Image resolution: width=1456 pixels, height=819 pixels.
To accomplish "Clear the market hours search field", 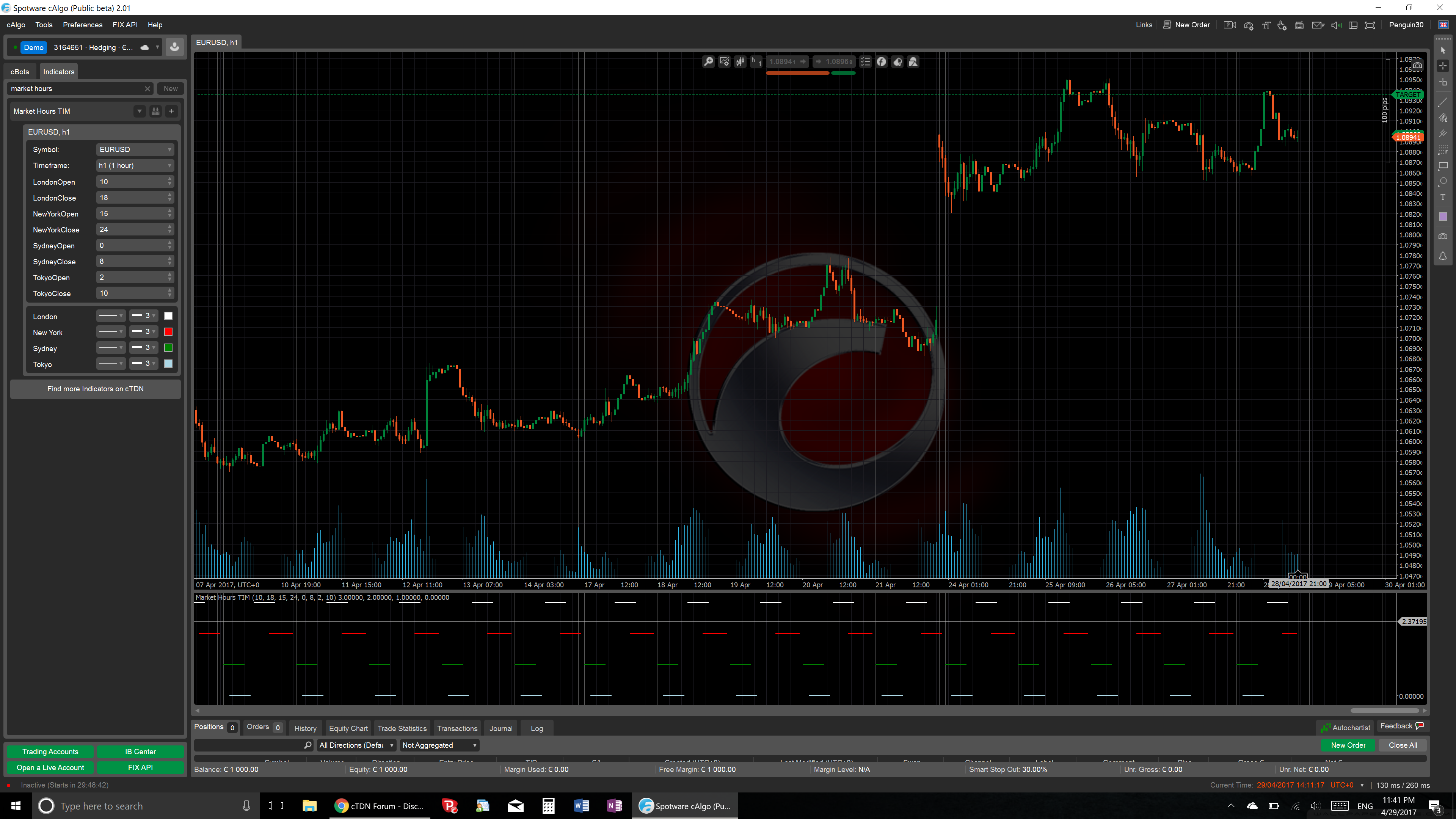I will 147,89.
